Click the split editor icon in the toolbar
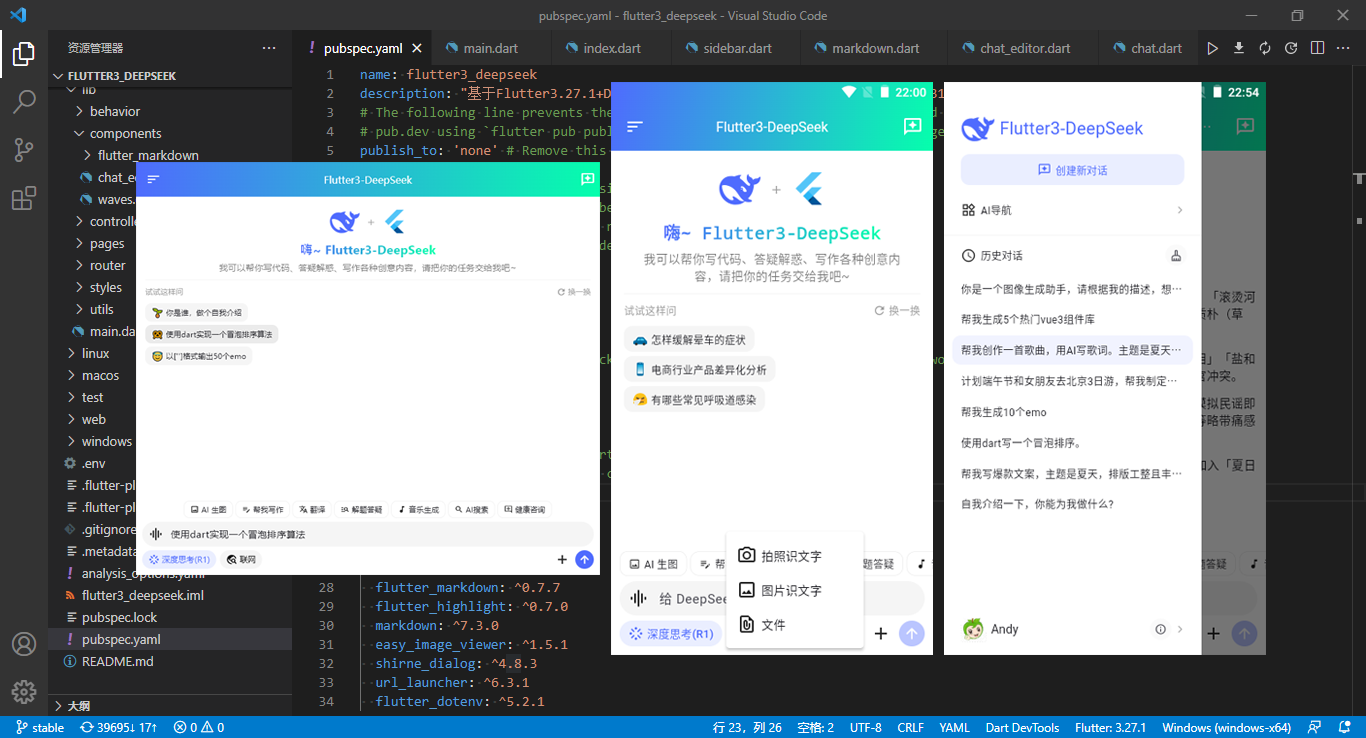Image resolution: width=1366 pixels, height=738 pixels. click(x=1317, y=48)
